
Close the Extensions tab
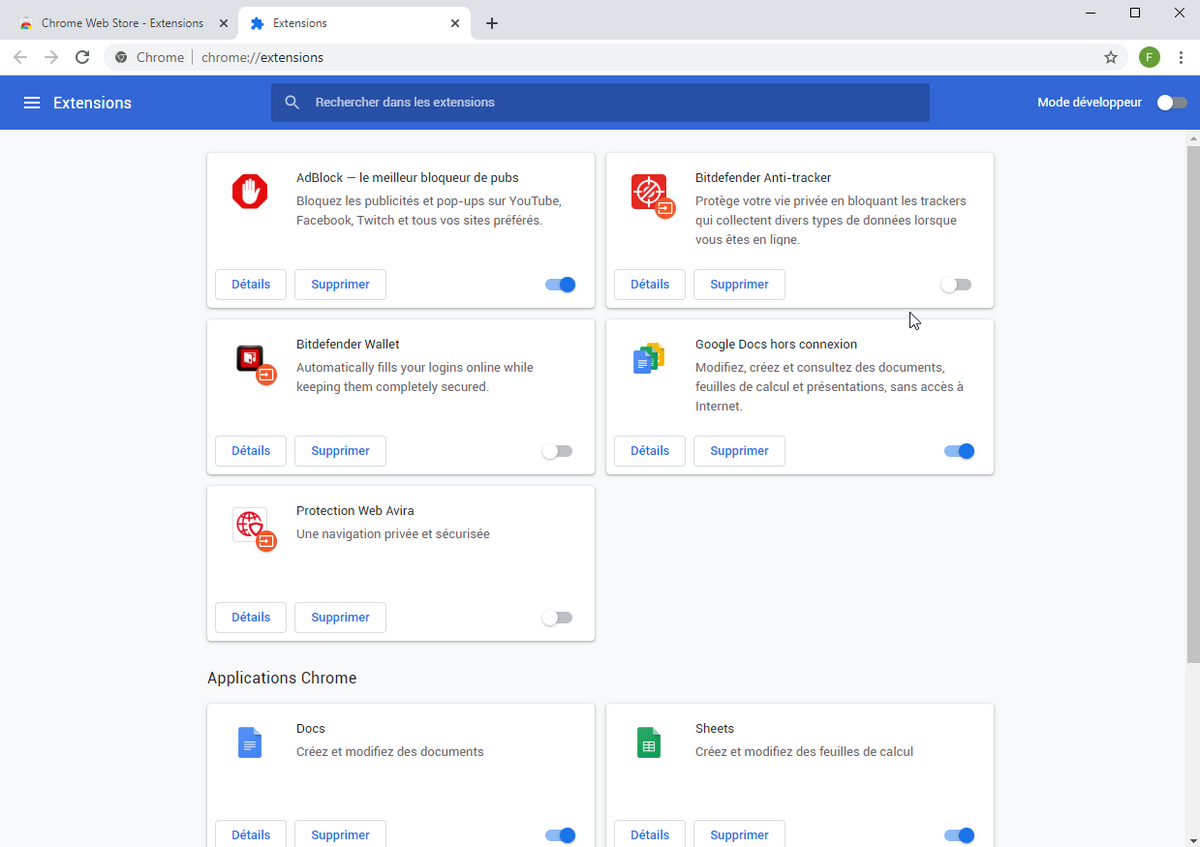coord(455,23)
